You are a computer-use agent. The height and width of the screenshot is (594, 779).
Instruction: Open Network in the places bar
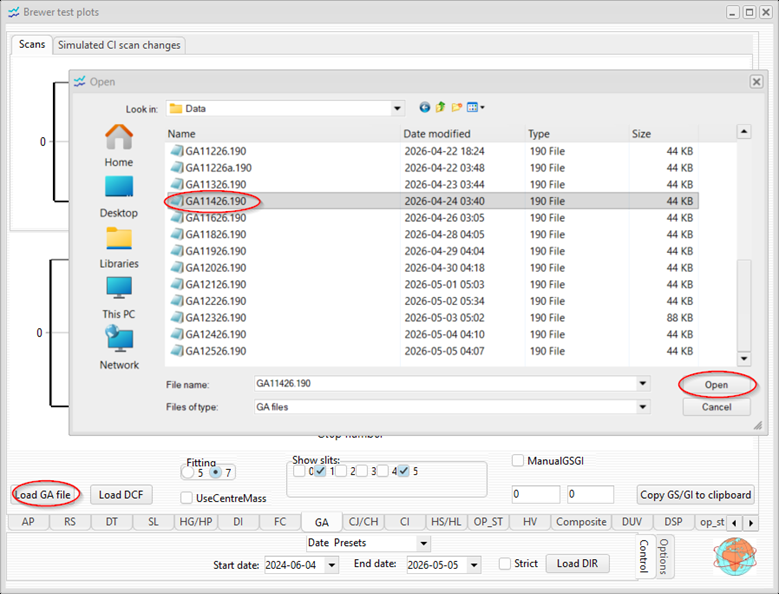(119, 348)
